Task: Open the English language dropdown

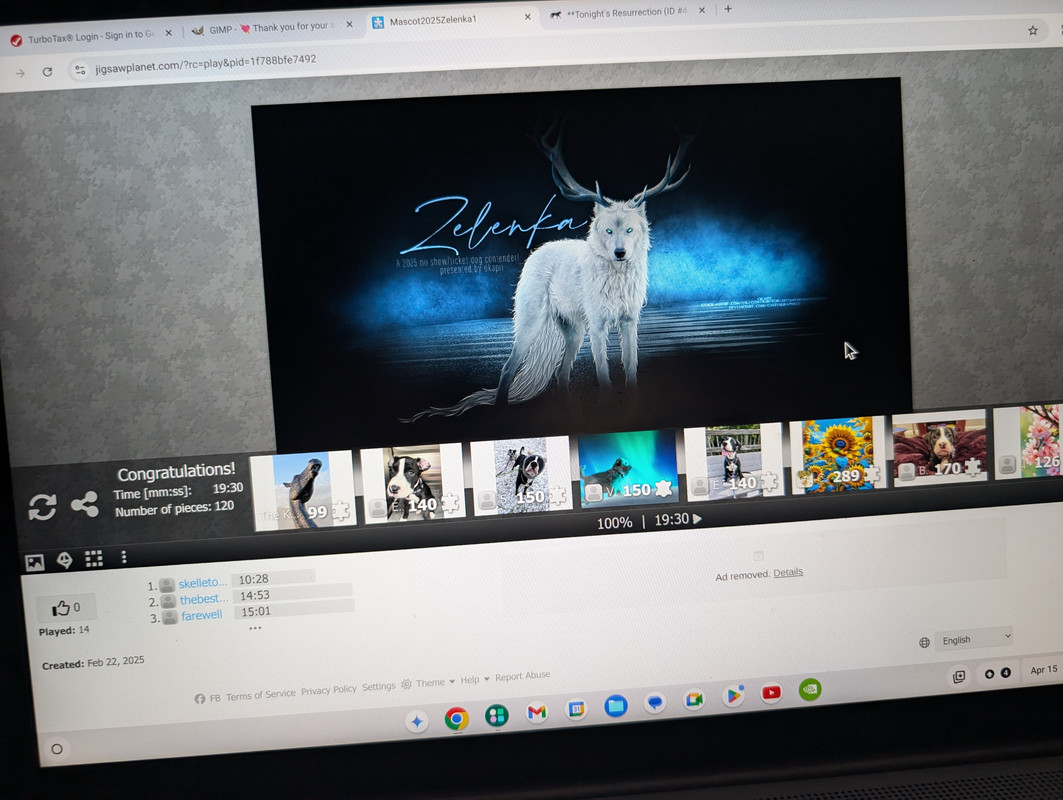Action: (x=974, y=639)
